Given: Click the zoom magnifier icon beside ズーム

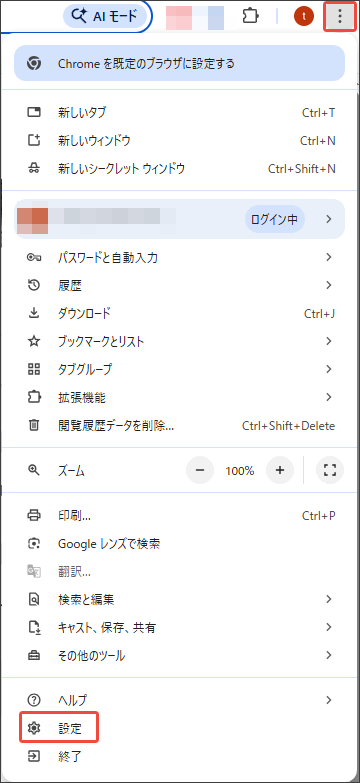Looking at the screenshot, I should pos(33,470).
